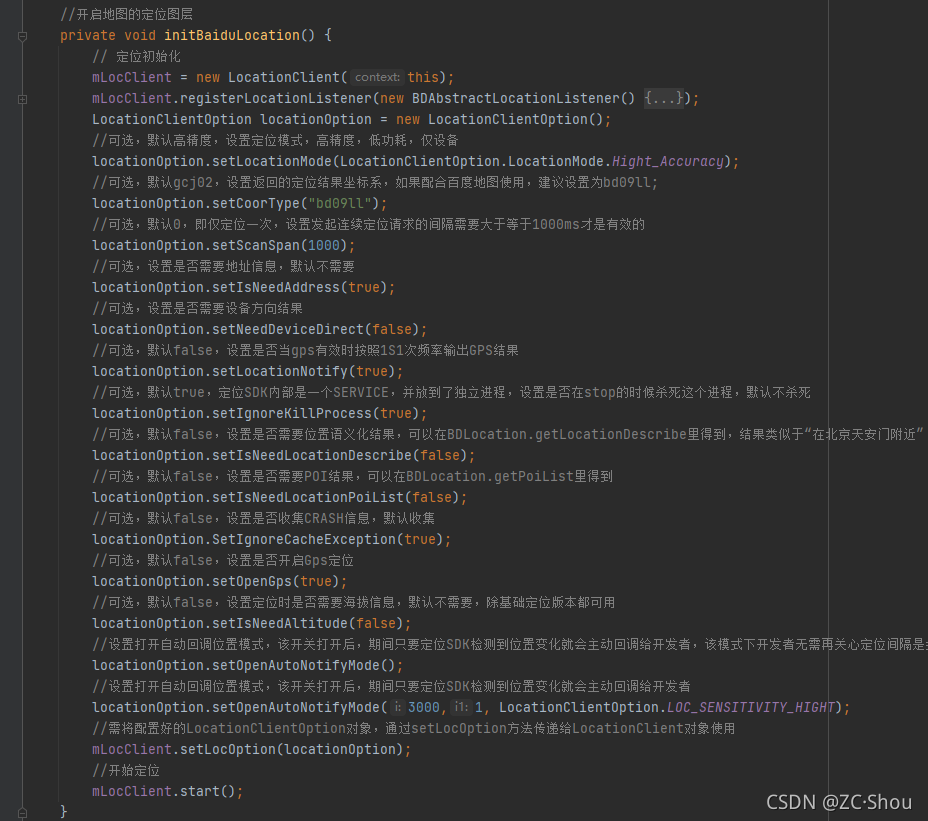Click the comment about 收集CRASH信息

pos(263,519)
